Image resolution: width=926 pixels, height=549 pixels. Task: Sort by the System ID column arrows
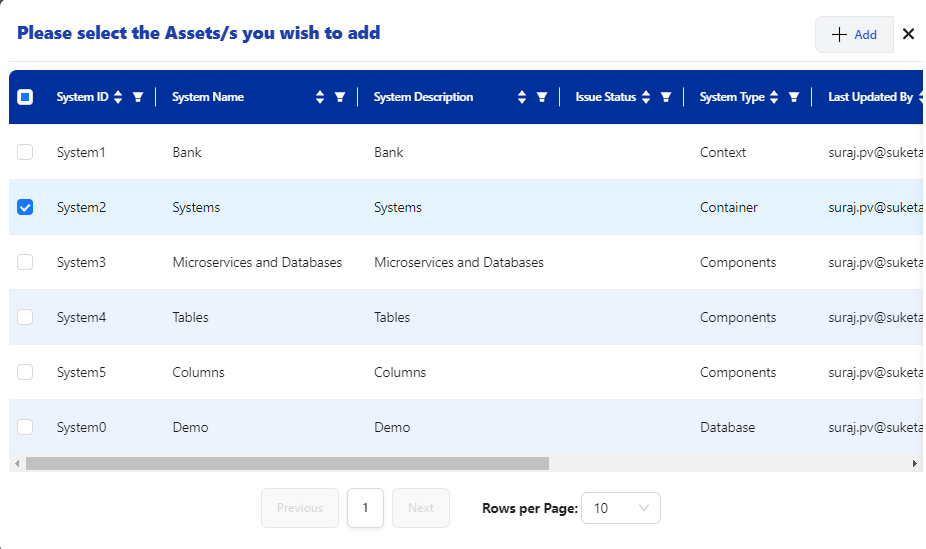[118, 97]
